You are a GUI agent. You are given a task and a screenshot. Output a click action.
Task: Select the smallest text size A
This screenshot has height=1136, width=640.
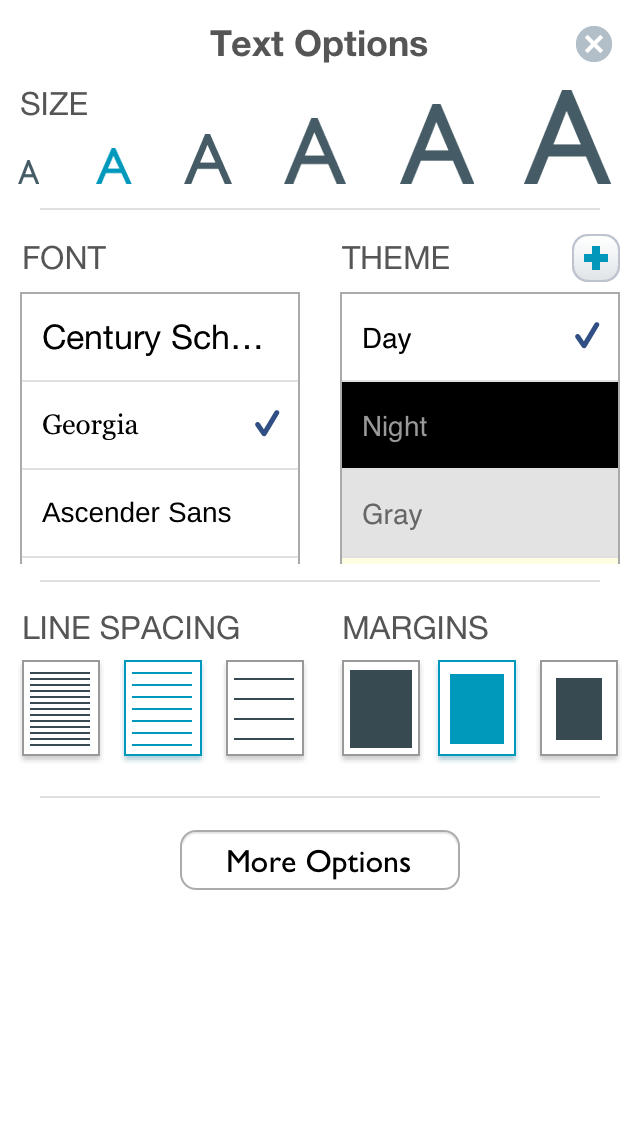[29, 173]
